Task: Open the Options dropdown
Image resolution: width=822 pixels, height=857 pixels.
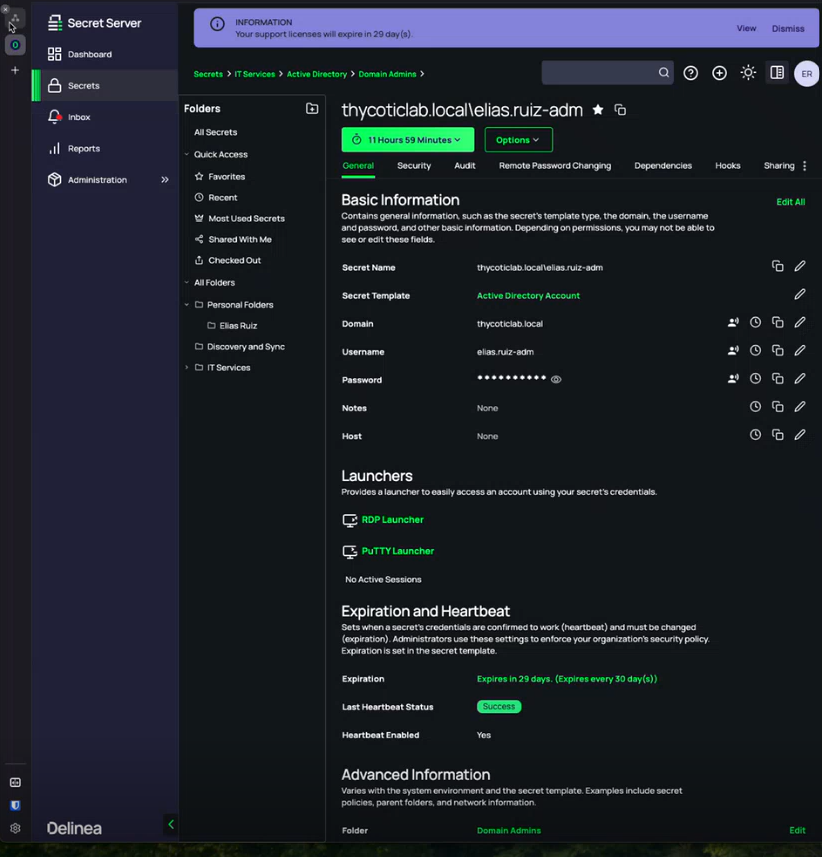Action: [518, 140]
